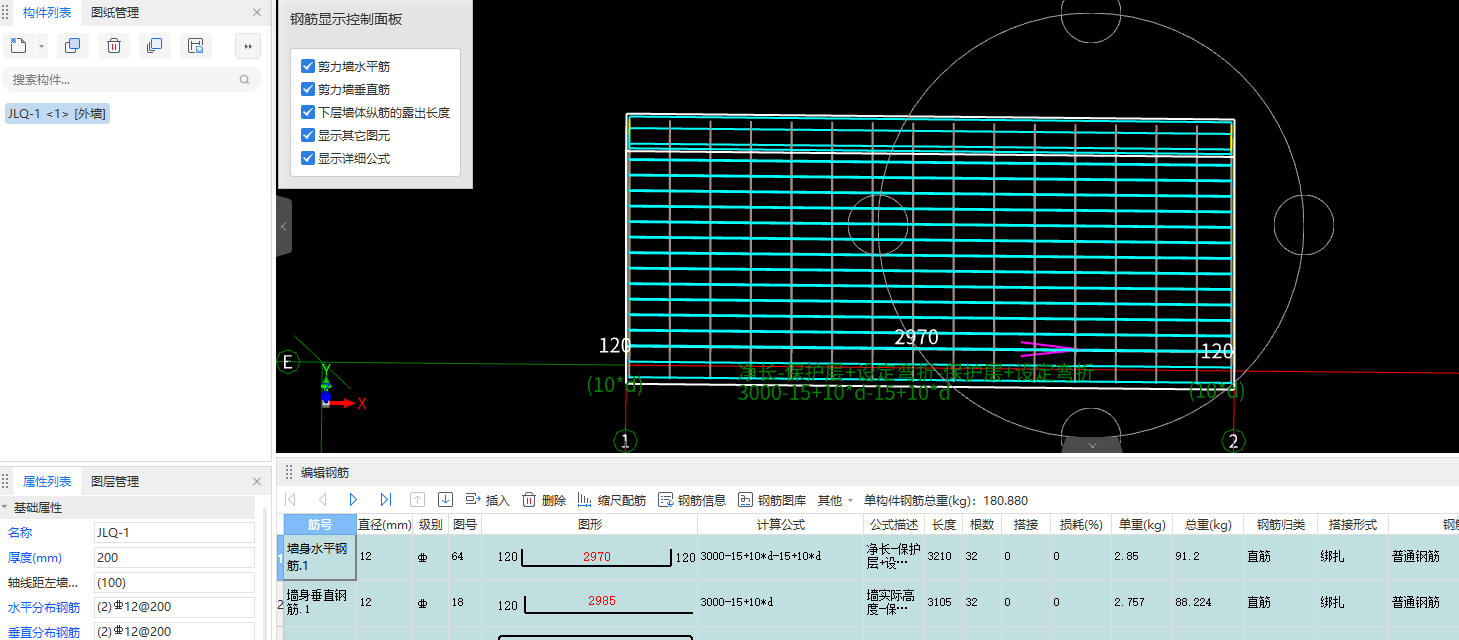Viewport: 1459px width, 640px height.
Task: Click the save component icon in list toolbar
Action: 196,46
